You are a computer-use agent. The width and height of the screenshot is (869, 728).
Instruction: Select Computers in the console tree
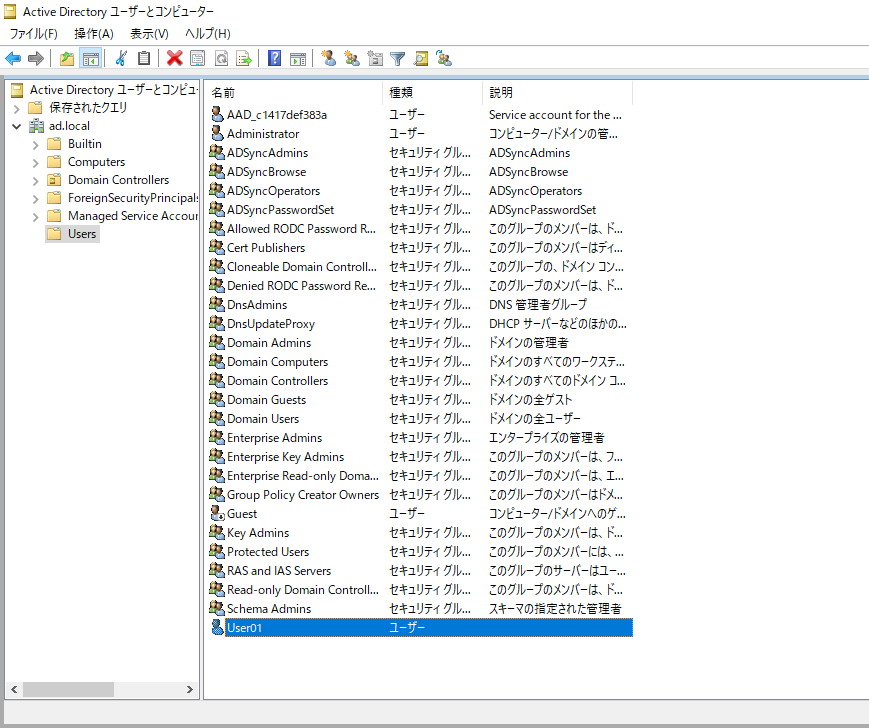(96, 162)
